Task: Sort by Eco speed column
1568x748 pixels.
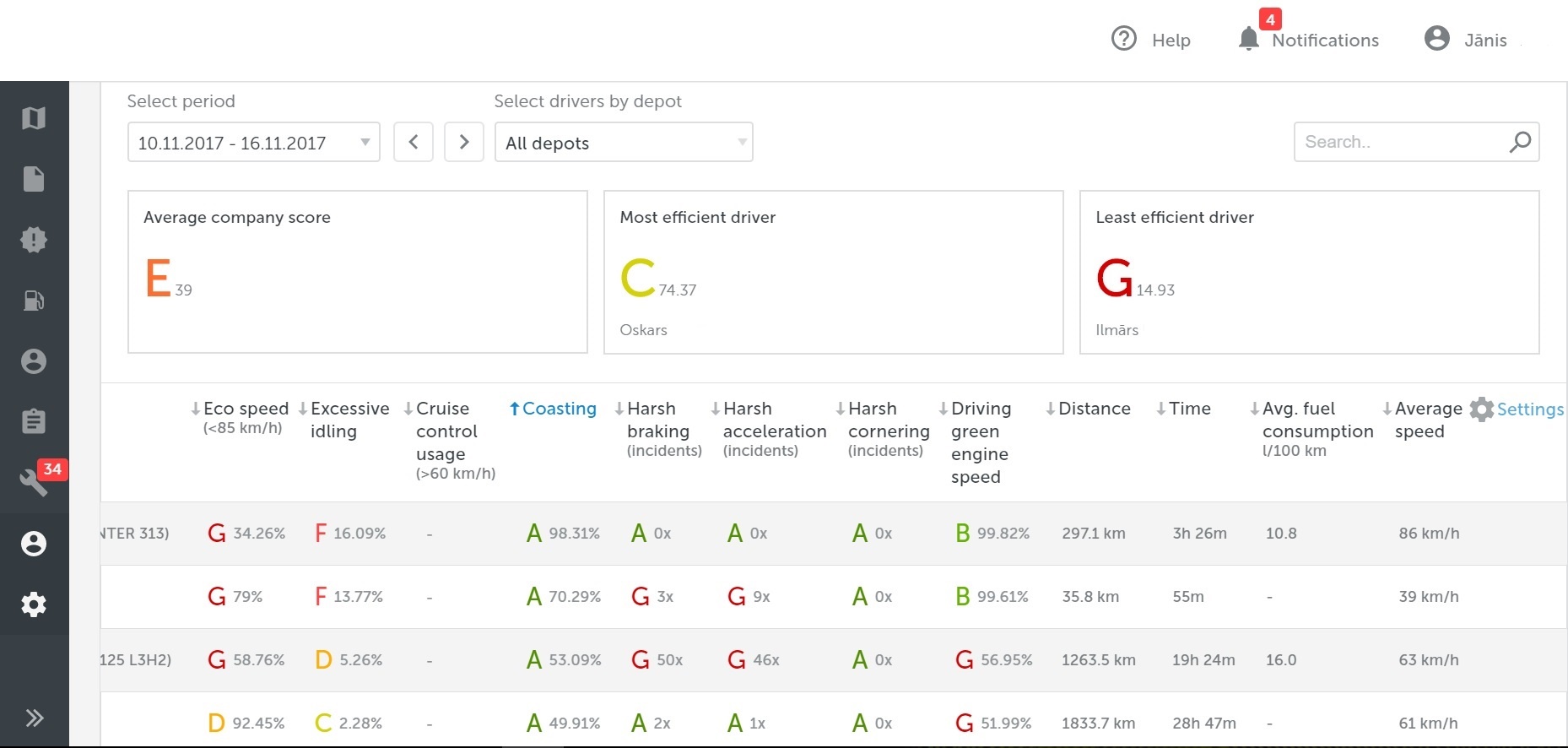Action: pos(240,417)
